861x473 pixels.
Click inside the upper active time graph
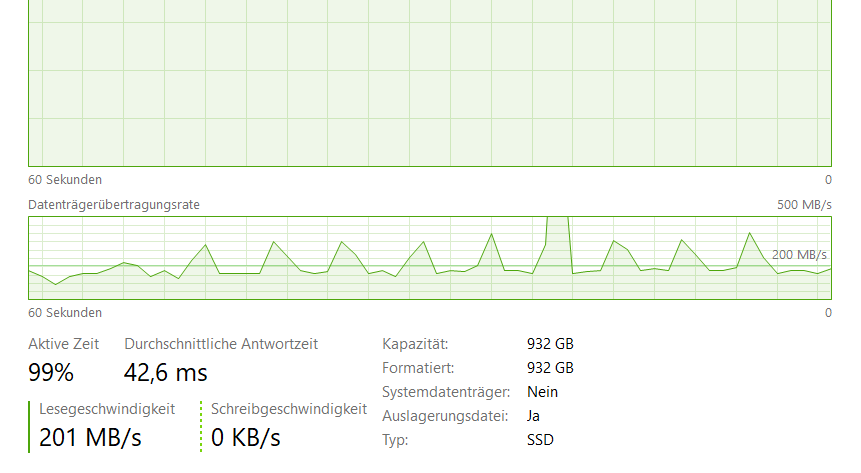(x=430, y=82)
